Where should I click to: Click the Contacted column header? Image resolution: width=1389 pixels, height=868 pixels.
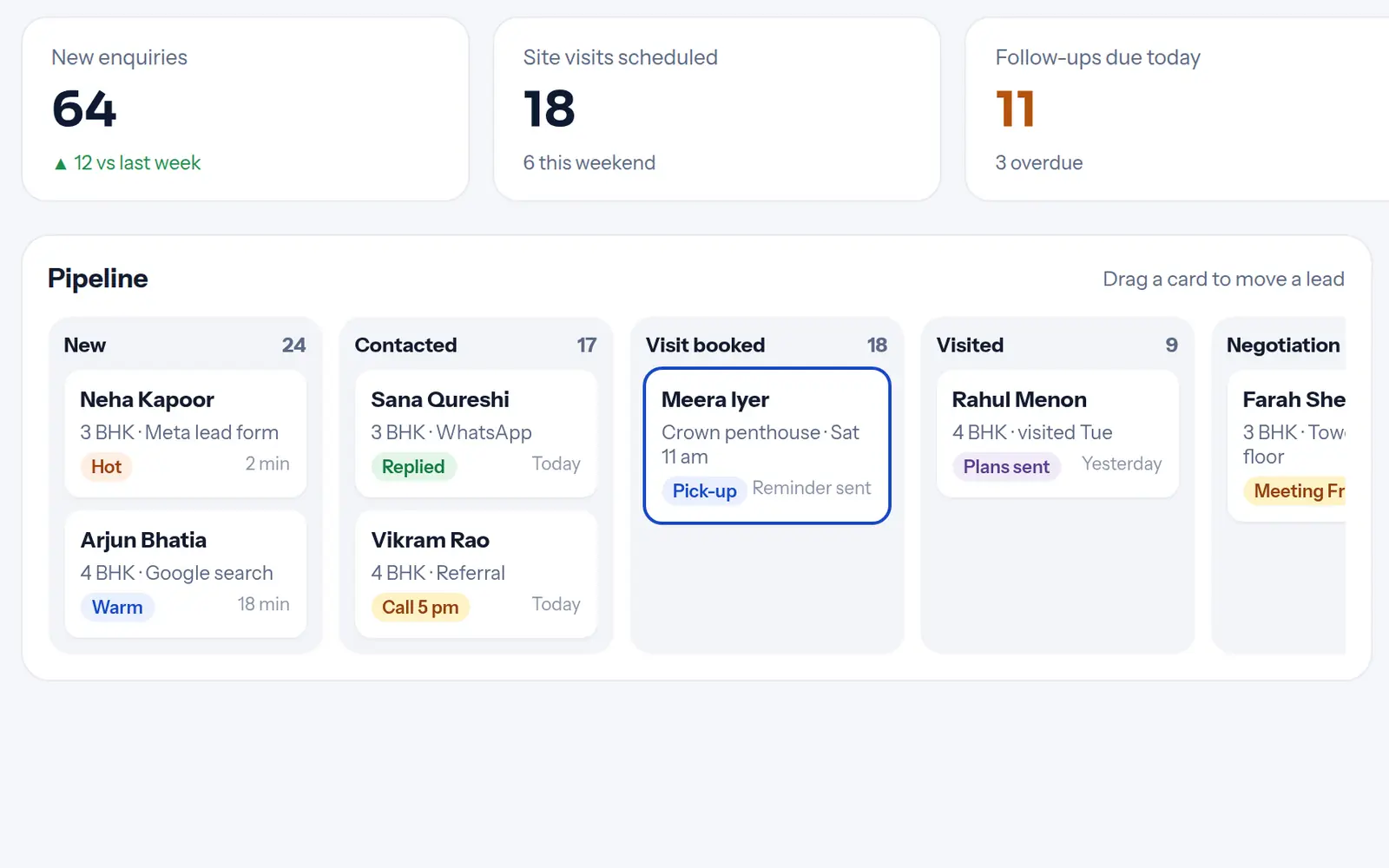pos(405,345)
